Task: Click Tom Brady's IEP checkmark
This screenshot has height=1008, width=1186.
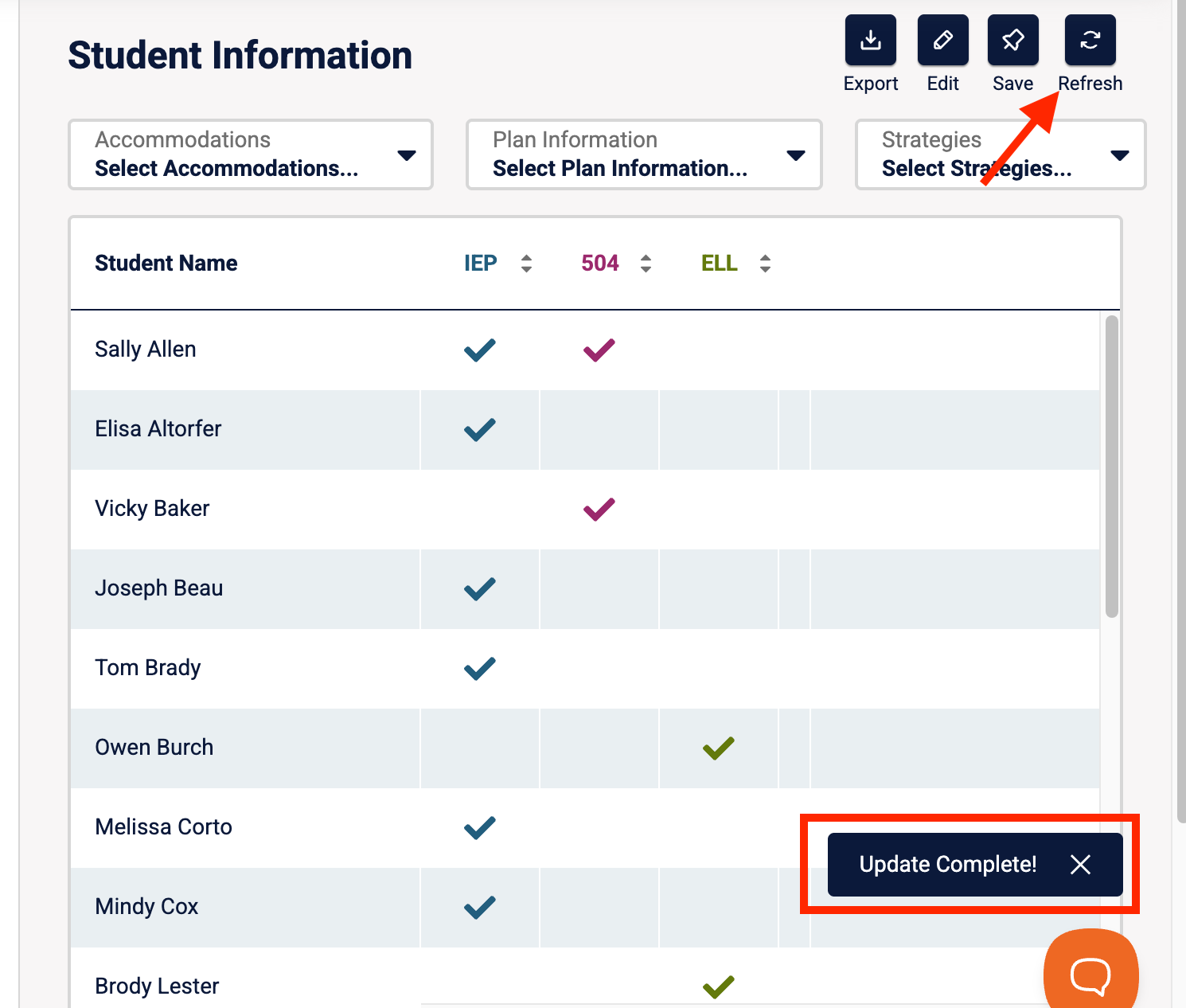Action: click(480, 669)
